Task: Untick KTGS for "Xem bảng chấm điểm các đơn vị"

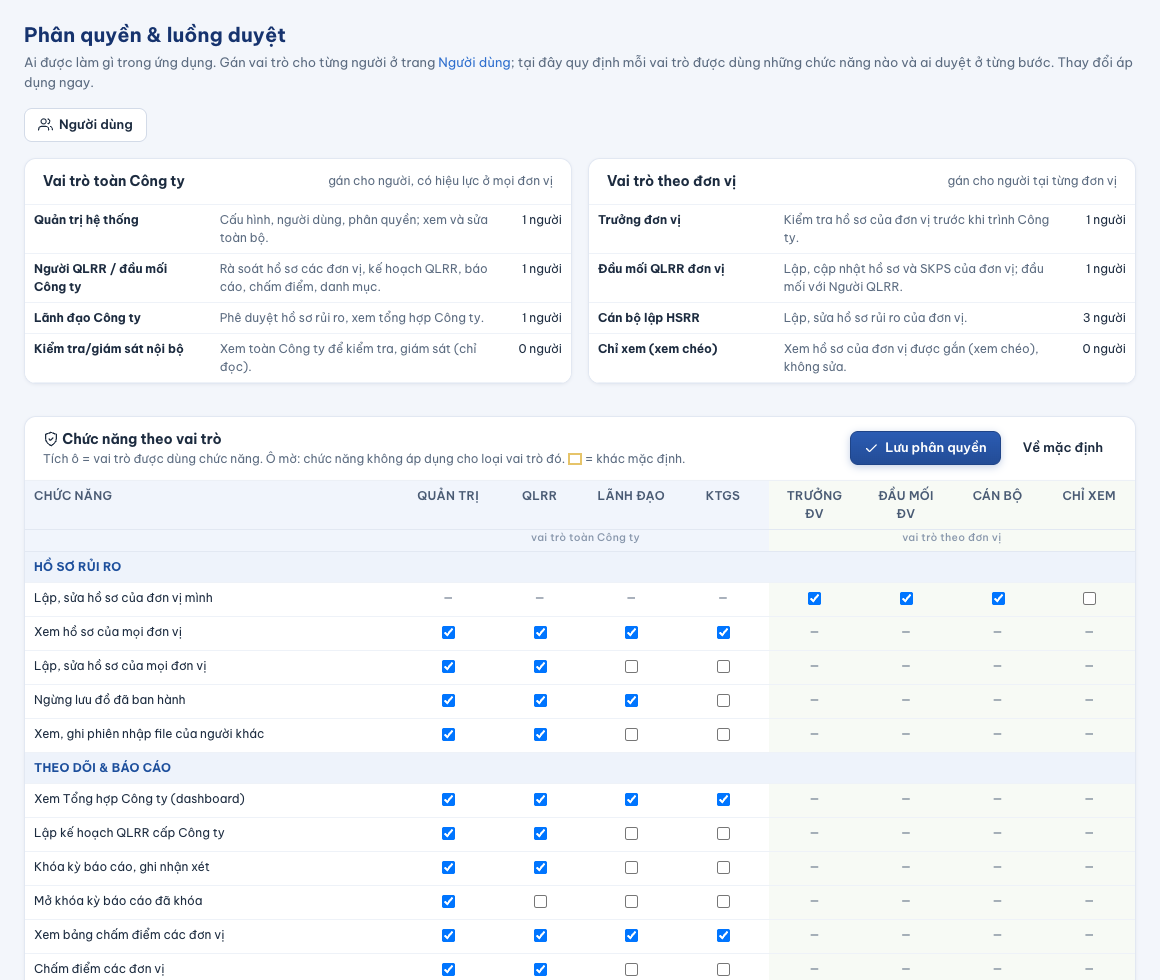Action: 723,936
